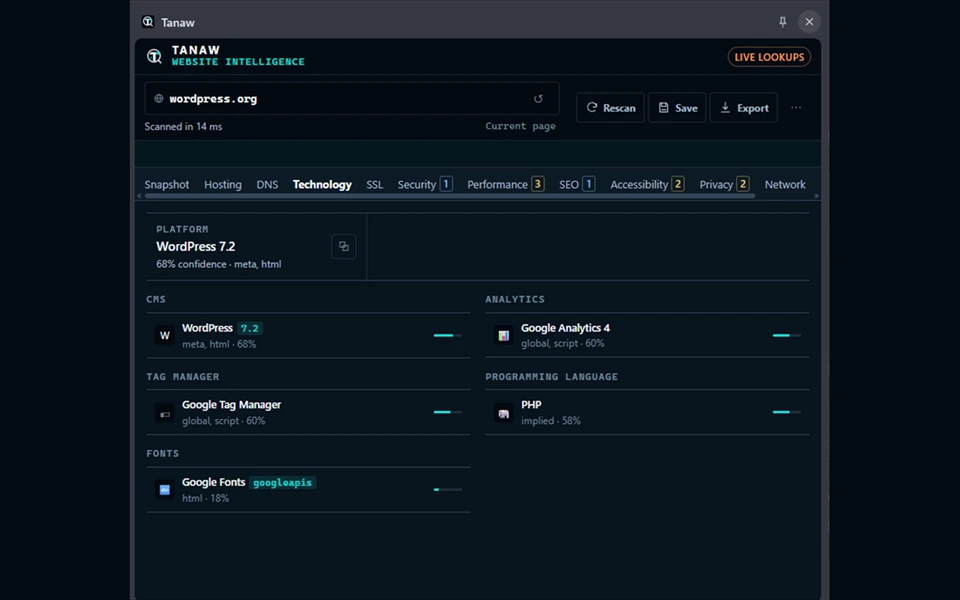Click the Google Analytics 4 confidence bar
This screenshot has width=960, height=600.
click(x=787, y=335)
